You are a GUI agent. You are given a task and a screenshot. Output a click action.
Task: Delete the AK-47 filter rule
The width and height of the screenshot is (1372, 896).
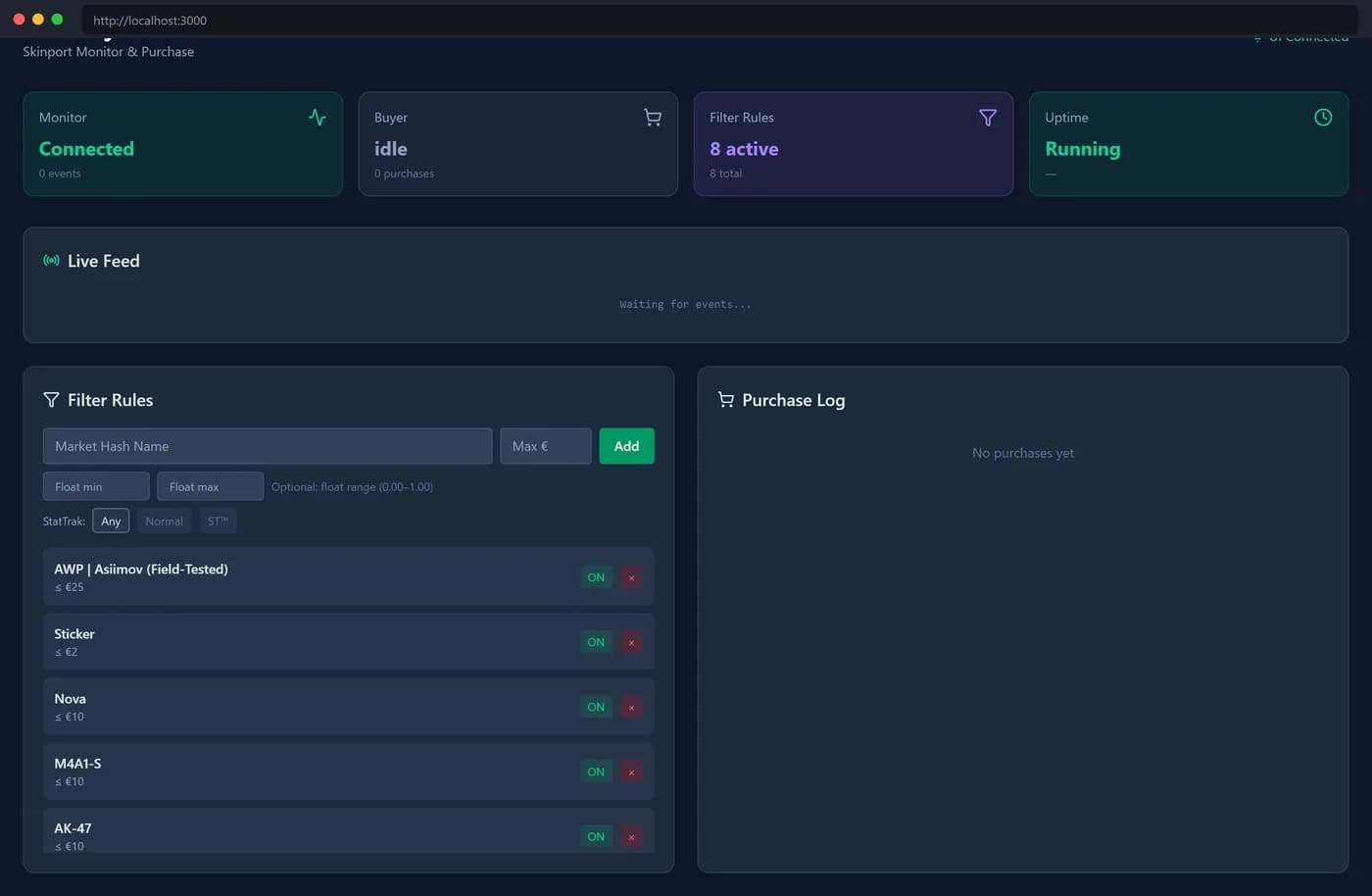(x=631, y=836)
